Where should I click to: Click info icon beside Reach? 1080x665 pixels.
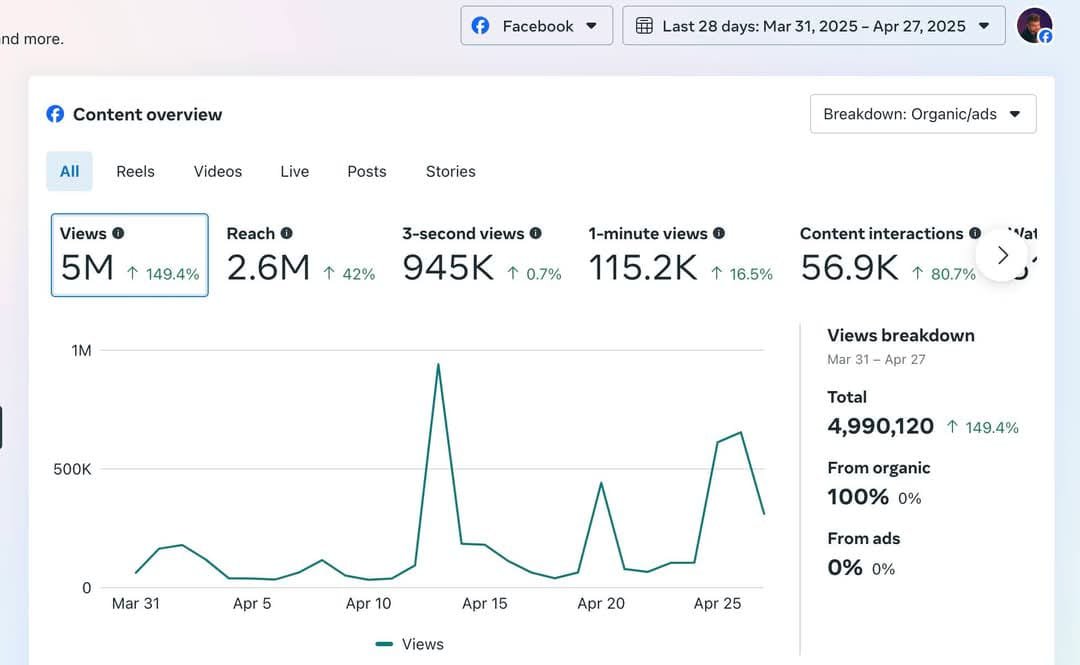287,233
